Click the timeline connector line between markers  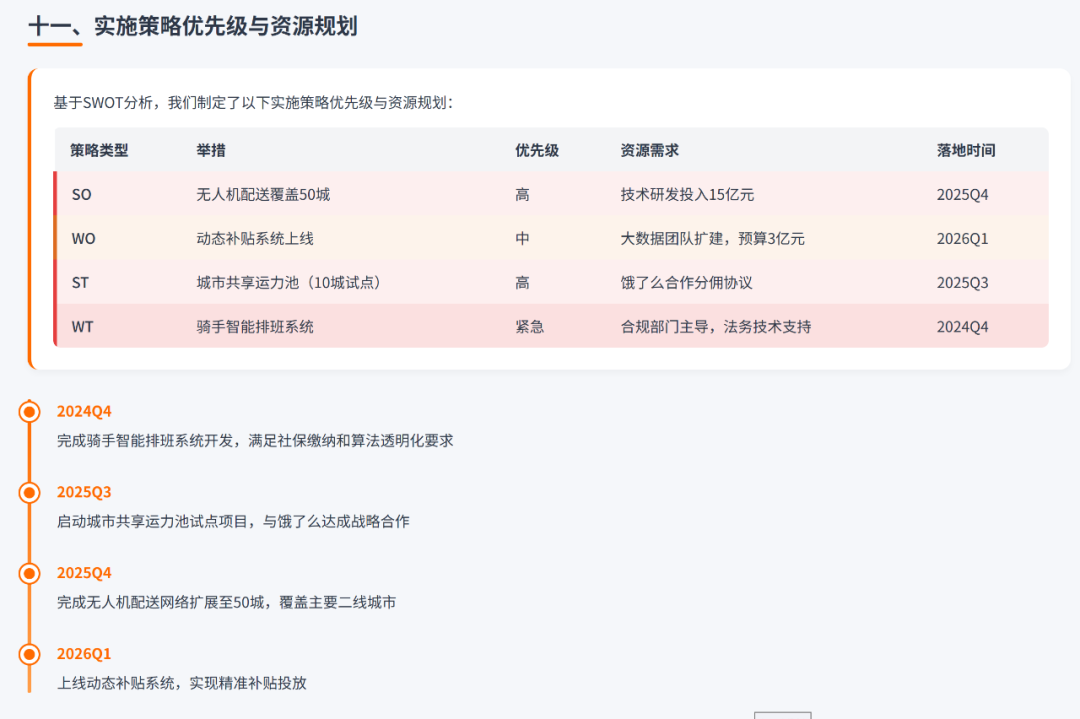31,450
